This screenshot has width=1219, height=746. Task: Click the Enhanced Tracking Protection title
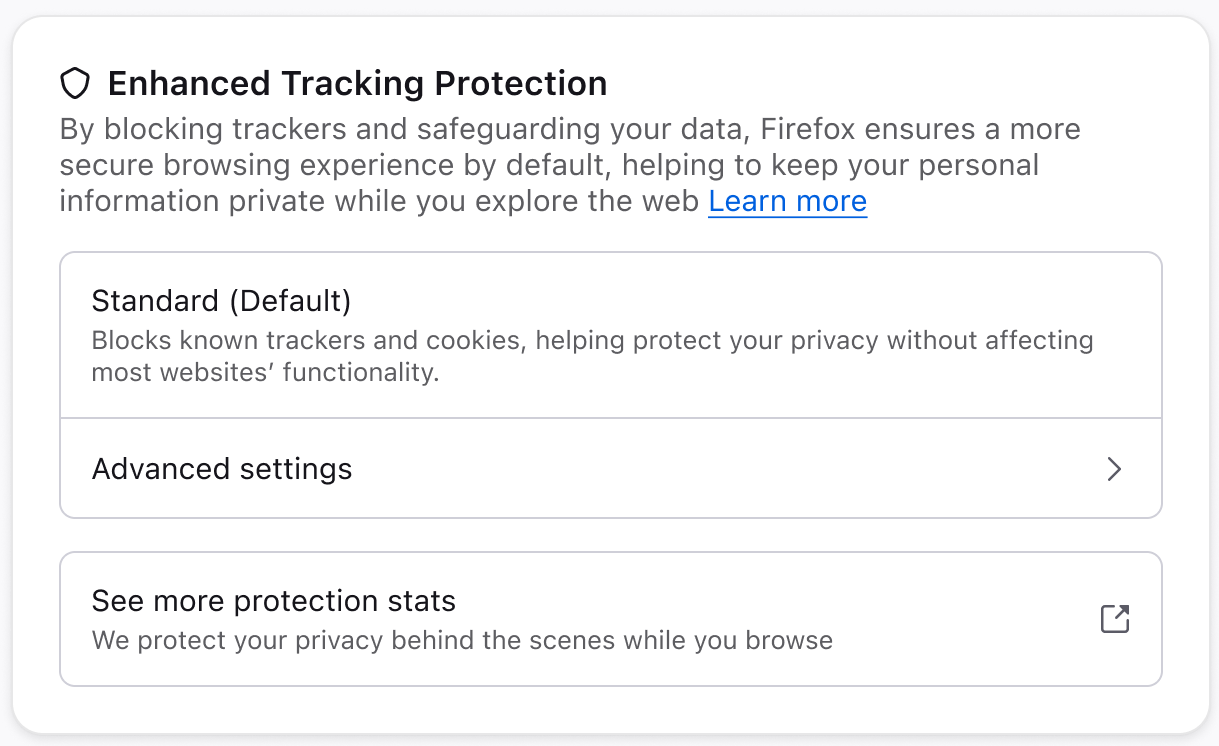click(x=358, y=83)
